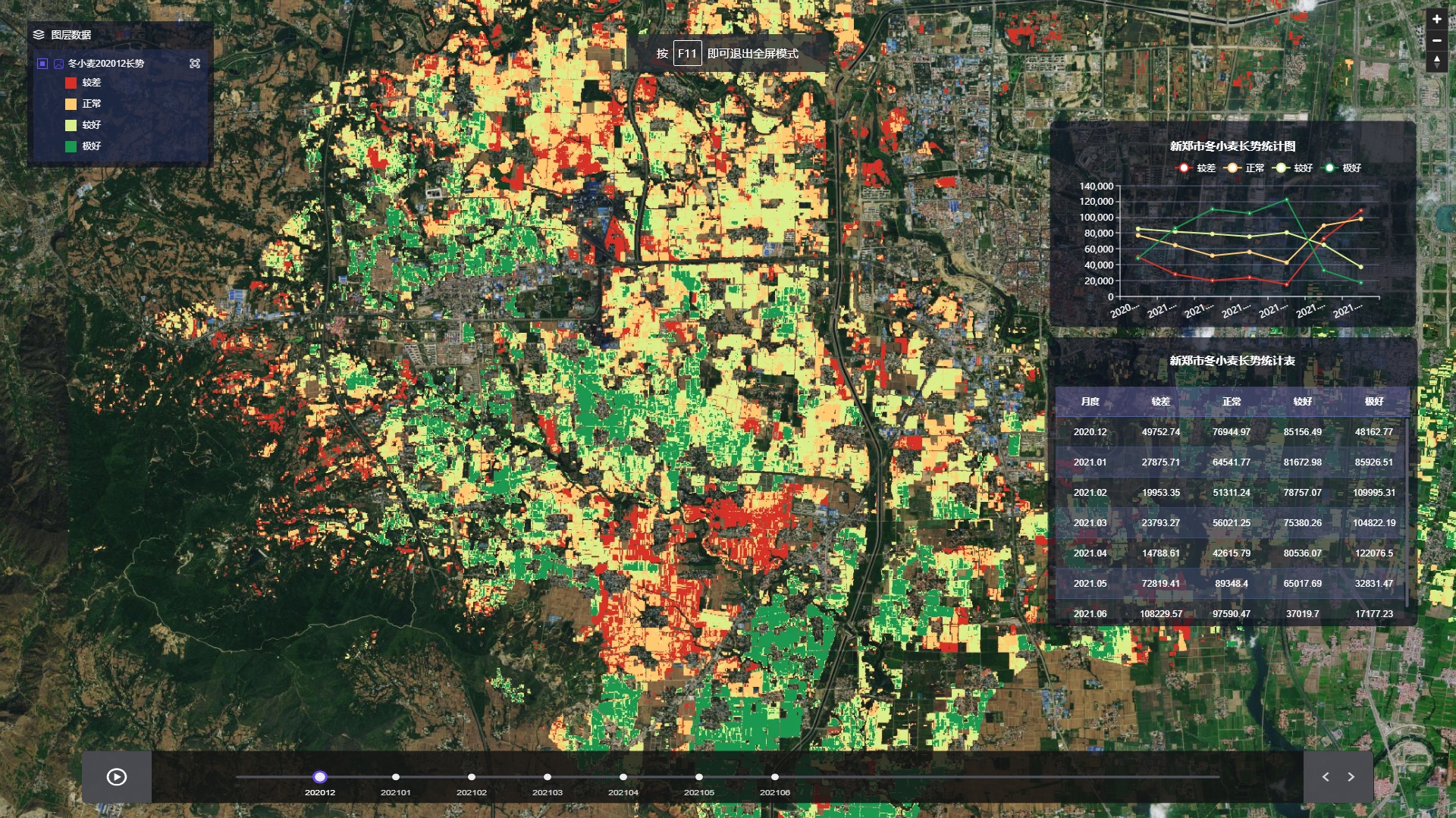Screen dimensions: 1456x818
Task: Click the red 较差 legend color swatch
Action: pos(71,83)
